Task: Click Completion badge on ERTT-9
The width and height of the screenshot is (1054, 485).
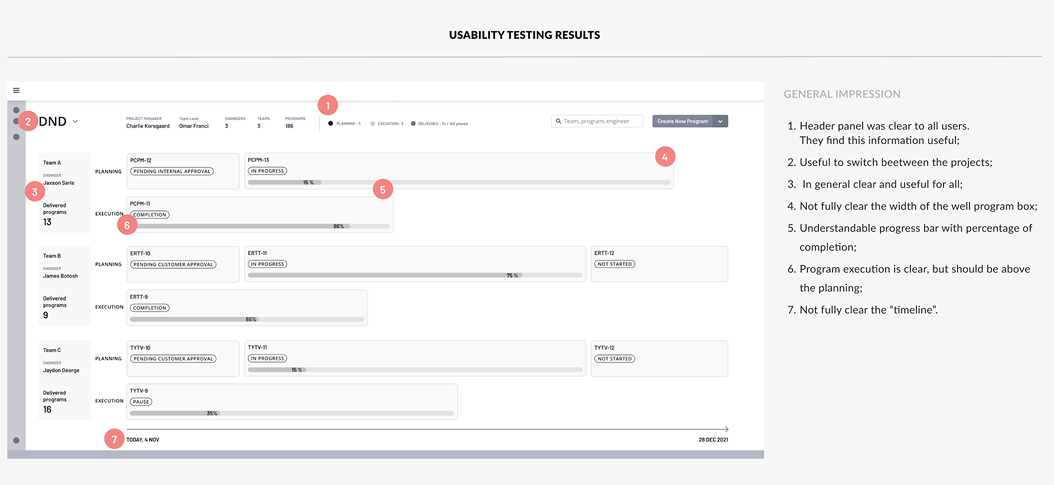Action: [x=150, y=308]
